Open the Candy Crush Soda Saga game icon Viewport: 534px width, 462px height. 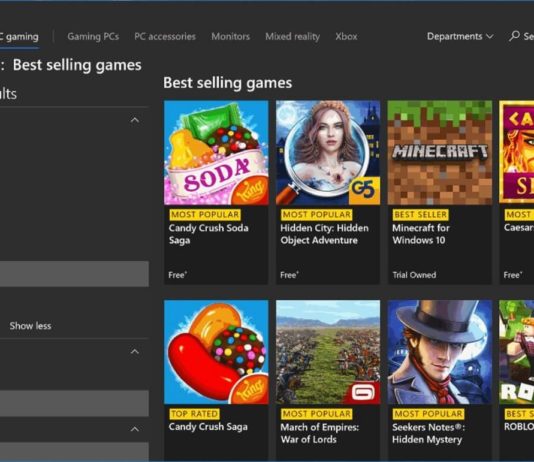tap(216, 153)
